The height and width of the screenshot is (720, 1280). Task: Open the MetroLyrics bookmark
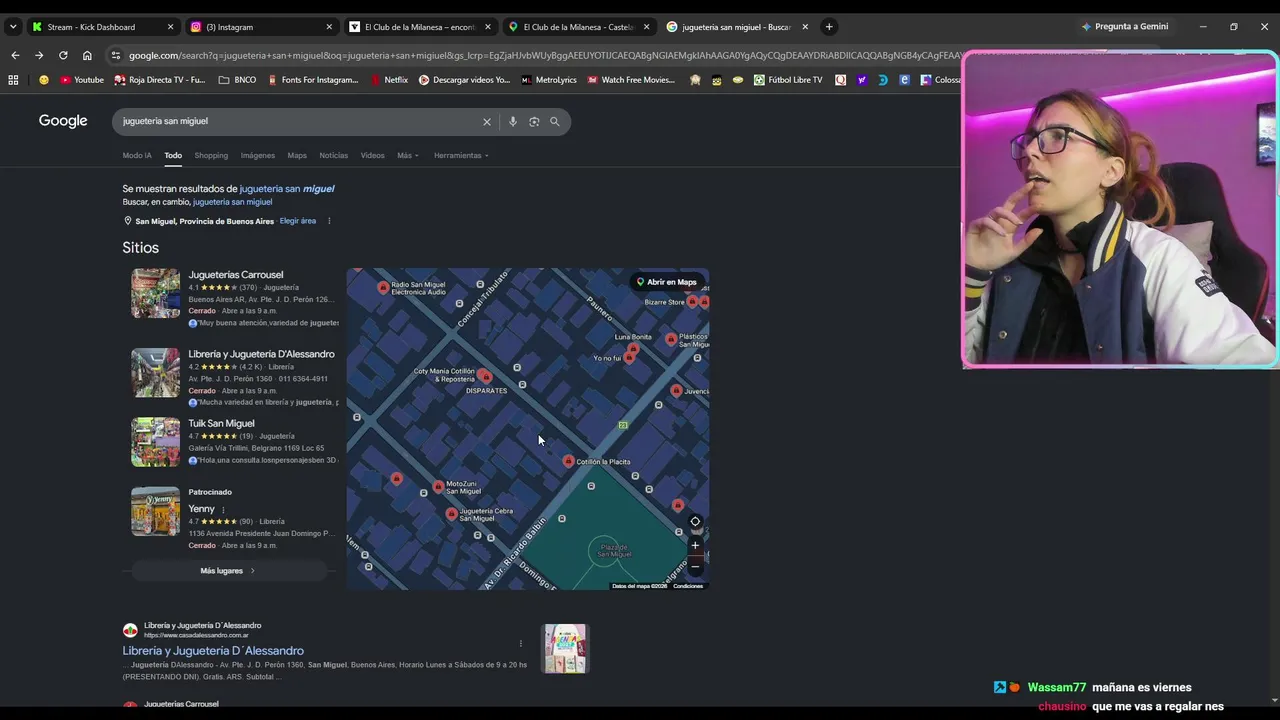549,80
